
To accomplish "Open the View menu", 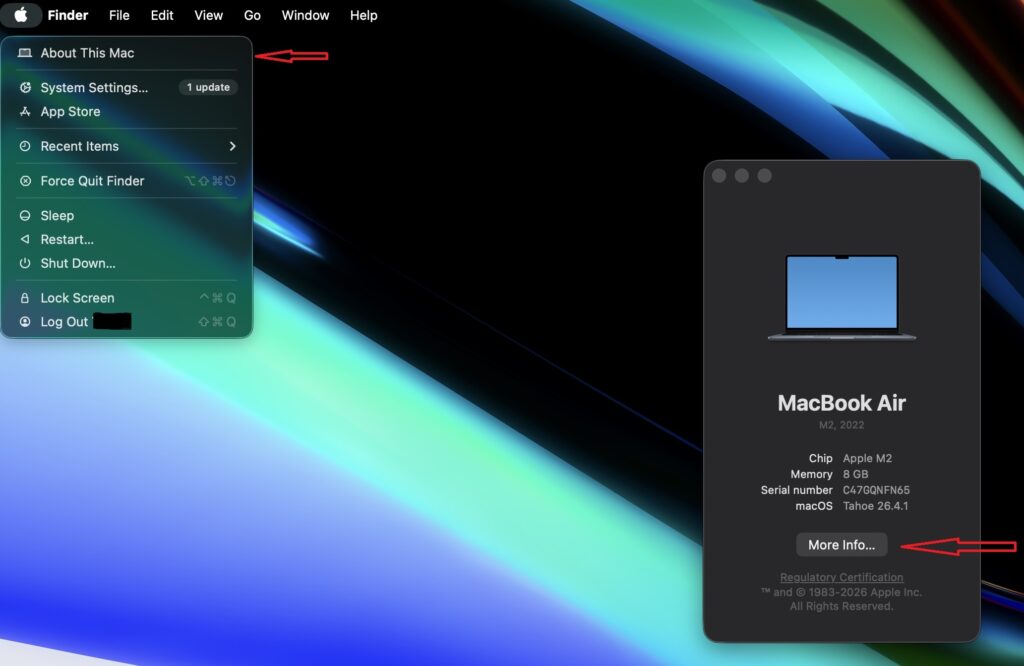I will [x=208, y=15].
